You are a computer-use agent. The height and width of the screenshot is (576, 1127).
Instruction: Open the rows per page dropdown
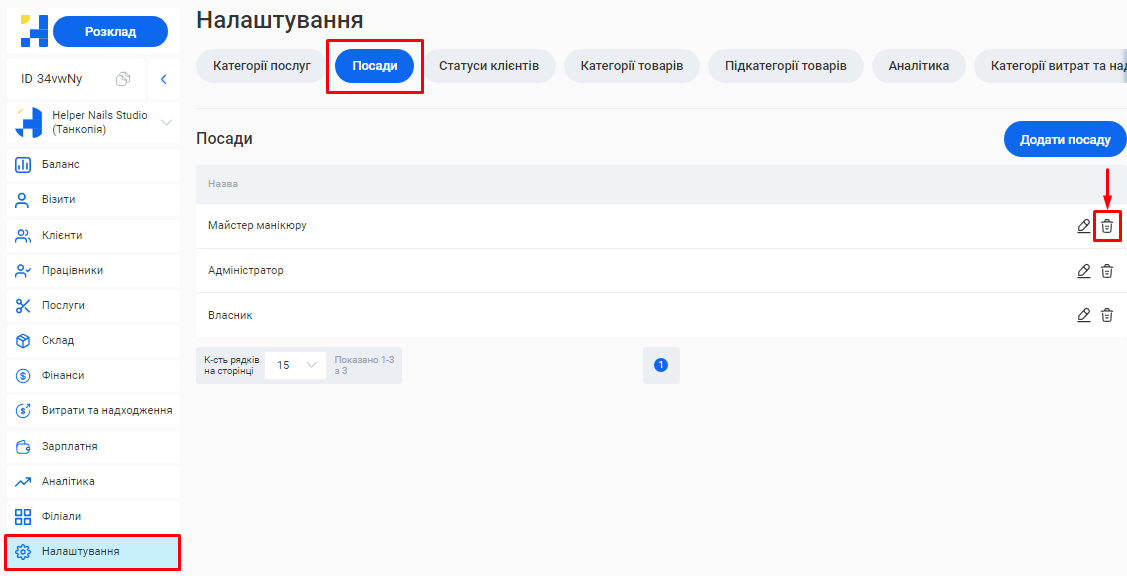pyautogui.click(x=295, y=365)
